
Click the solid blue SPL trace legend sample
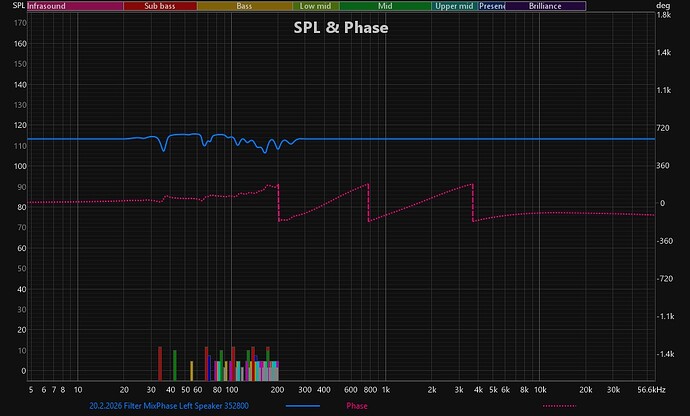click(x=303, y=406)
